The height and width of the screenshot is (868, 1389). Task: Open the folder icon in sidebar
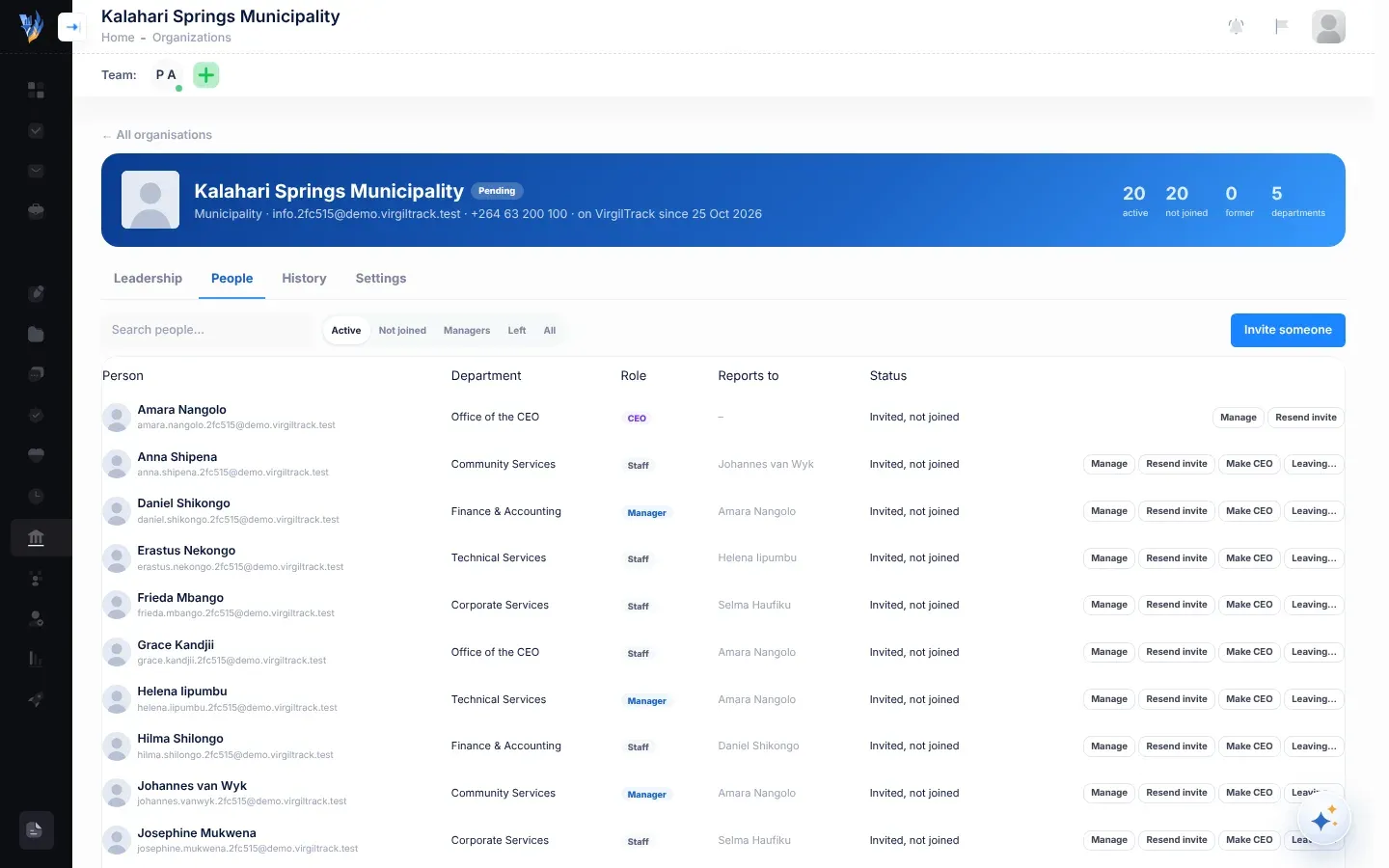click(x=36, y=334)
